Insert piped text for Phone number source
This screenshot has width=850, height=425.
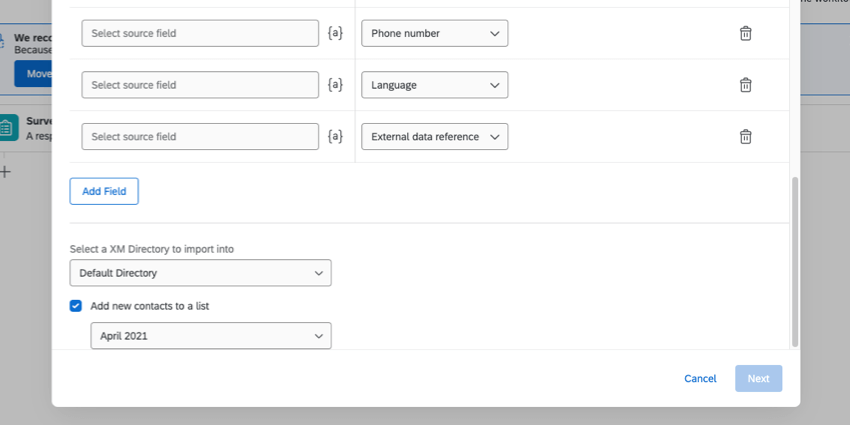335,33
